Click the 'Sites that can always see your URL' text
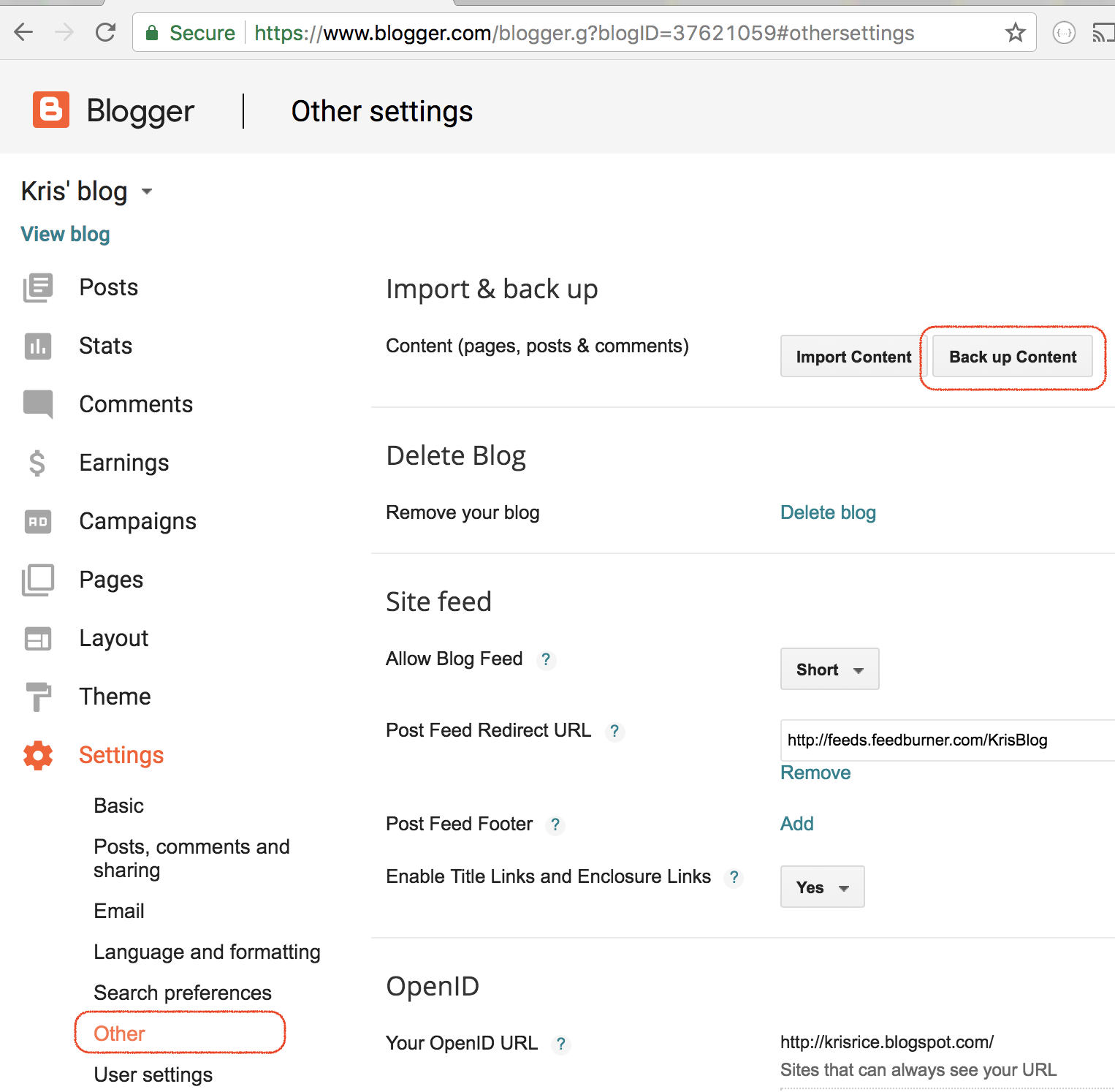Image resolution: width=1115 pixels, height=1092 pixels. [x=918, y=1070]
